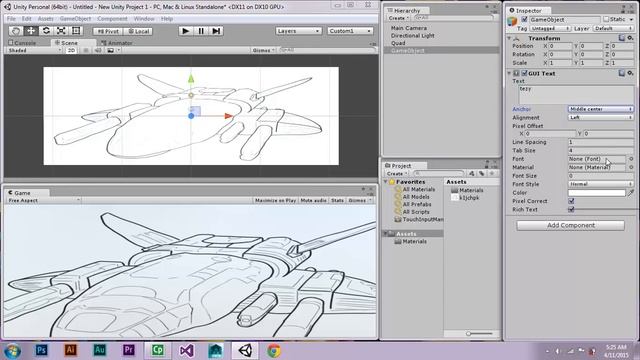Select All Prefabs favorite
This screenshot has width=640, height=360.
[417, 204]
